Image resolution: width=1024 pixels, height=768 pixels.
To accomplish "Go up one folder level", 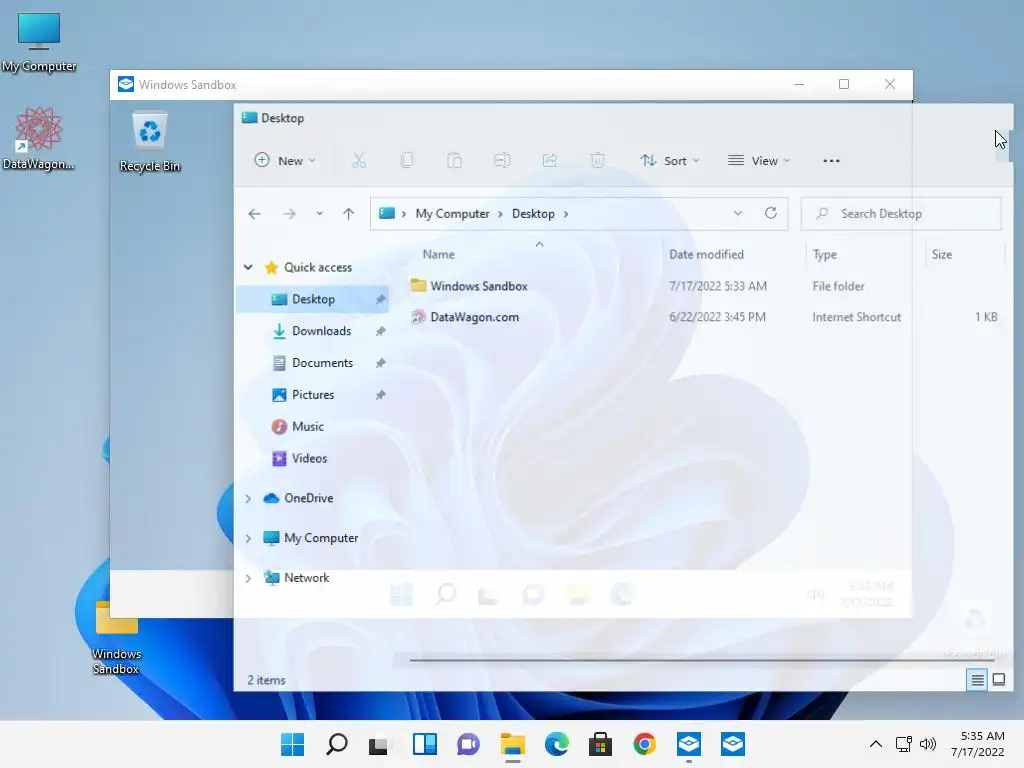I will coord(348,214).
